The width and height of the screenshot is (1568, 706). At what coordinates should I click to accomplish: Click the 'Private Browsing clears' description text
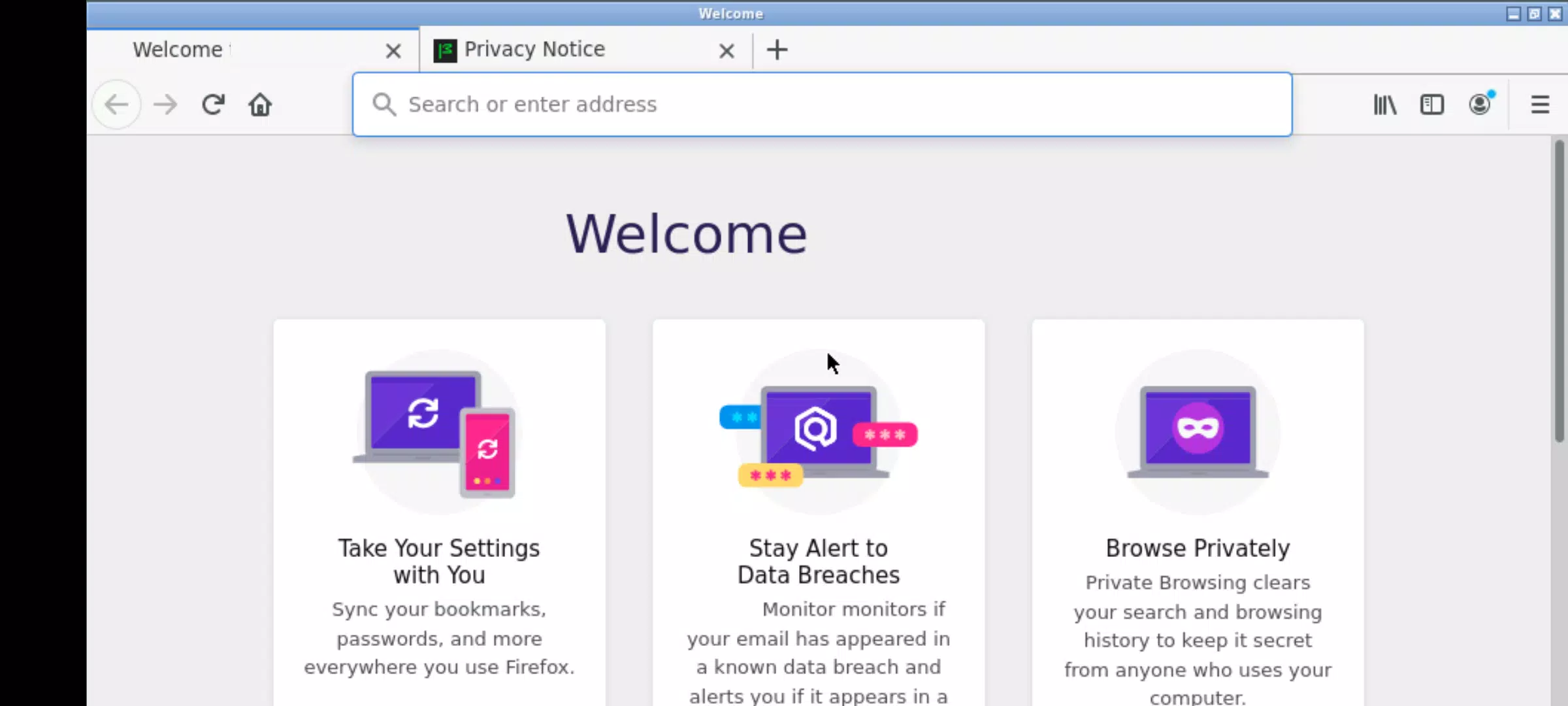pyautogui.click(x=1198, y=639)
